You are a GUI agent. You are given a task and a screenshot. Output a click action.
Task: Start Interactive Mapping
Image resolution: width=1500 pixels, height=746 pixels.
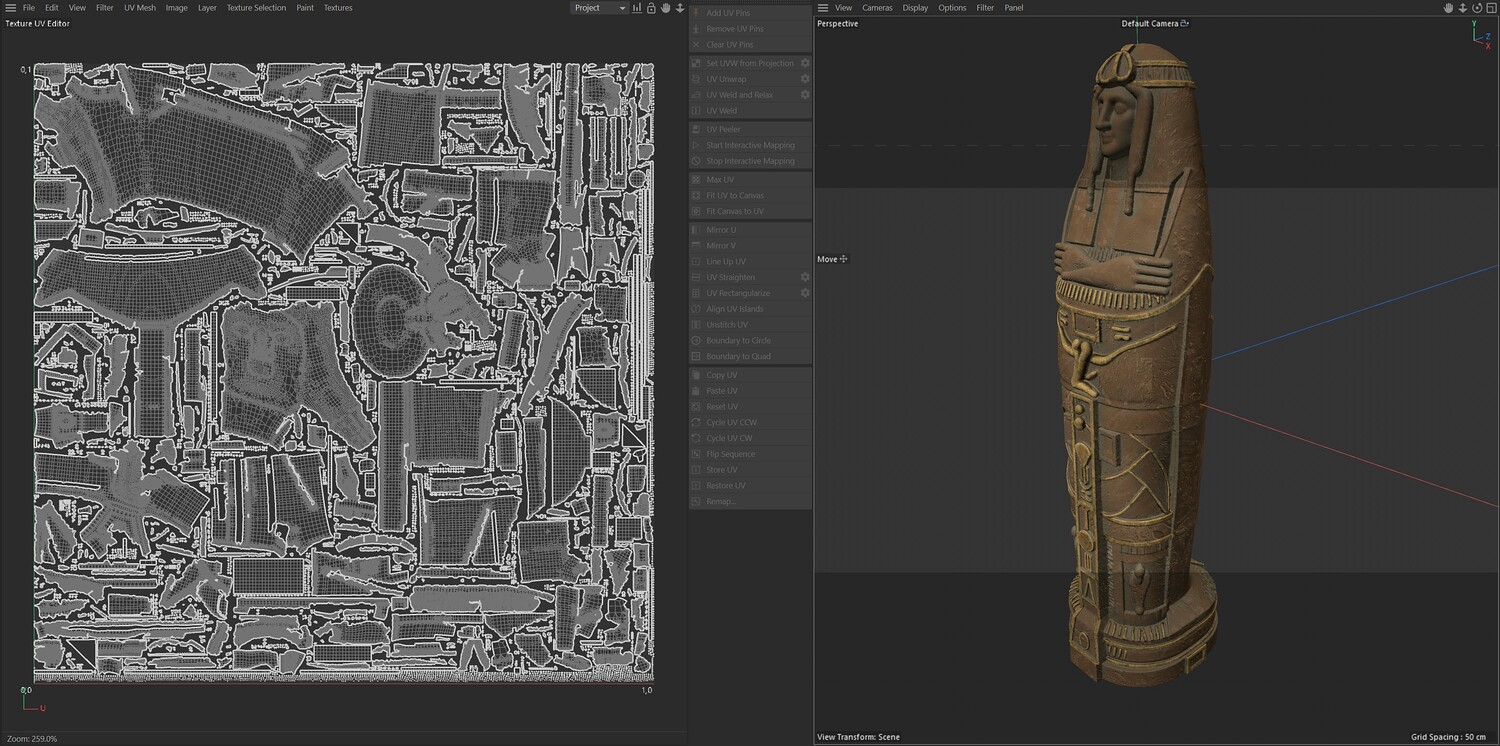[750, 145]
